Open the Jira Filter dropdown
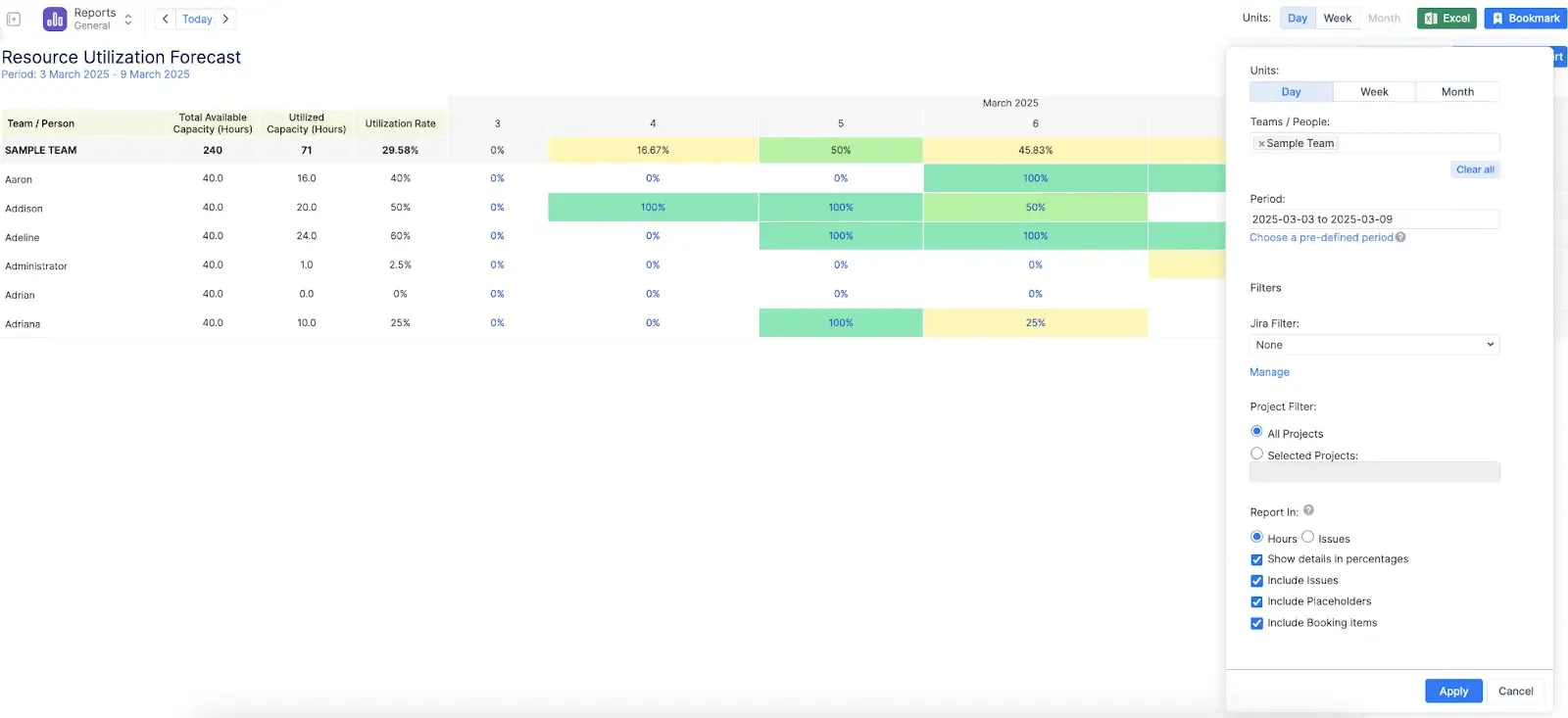The width and height of the screenshot is (1568, 718). click(1373, 344)
